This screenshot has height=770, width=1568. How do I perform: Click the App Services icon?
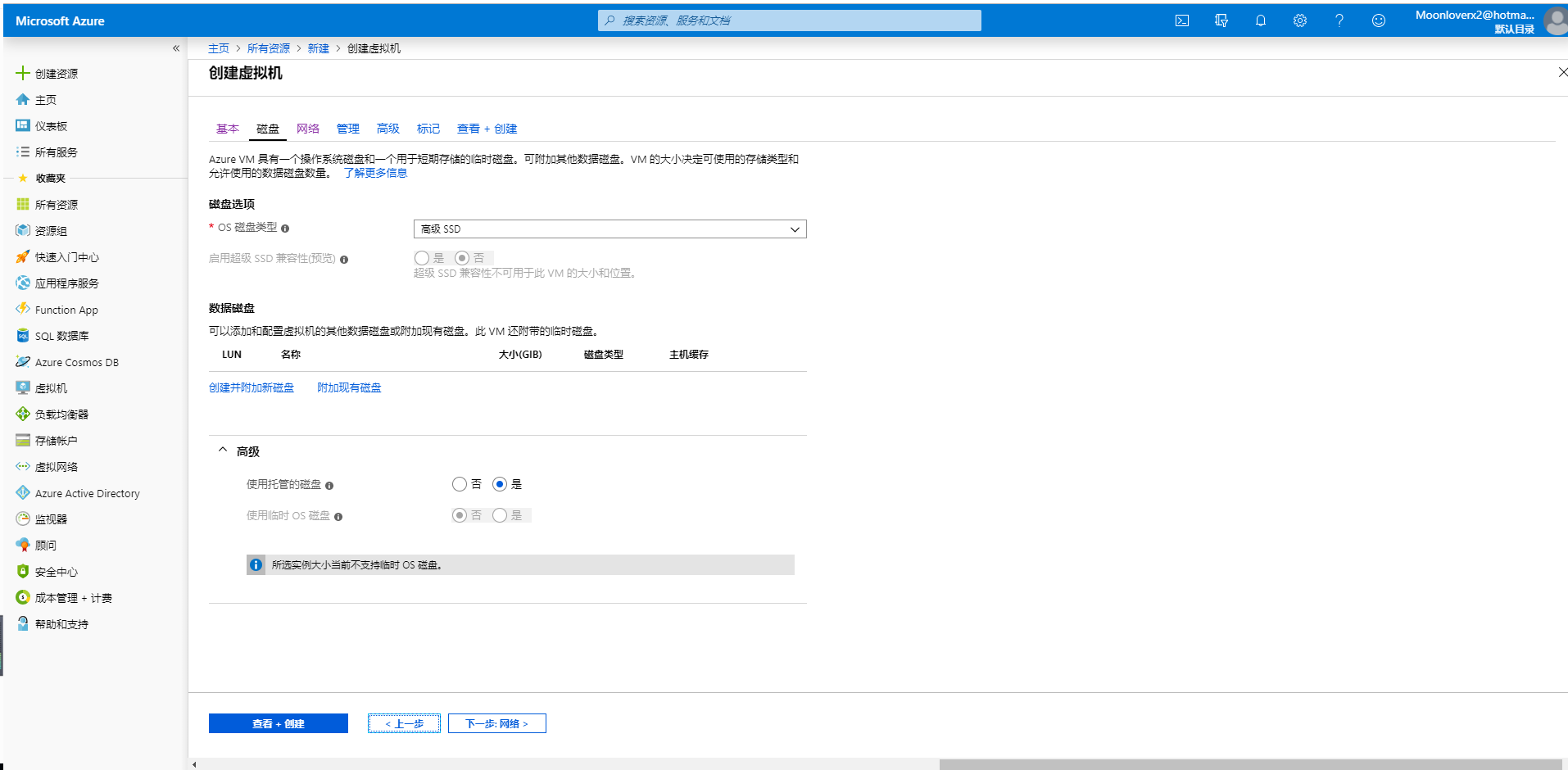click(x=23, y=283)
